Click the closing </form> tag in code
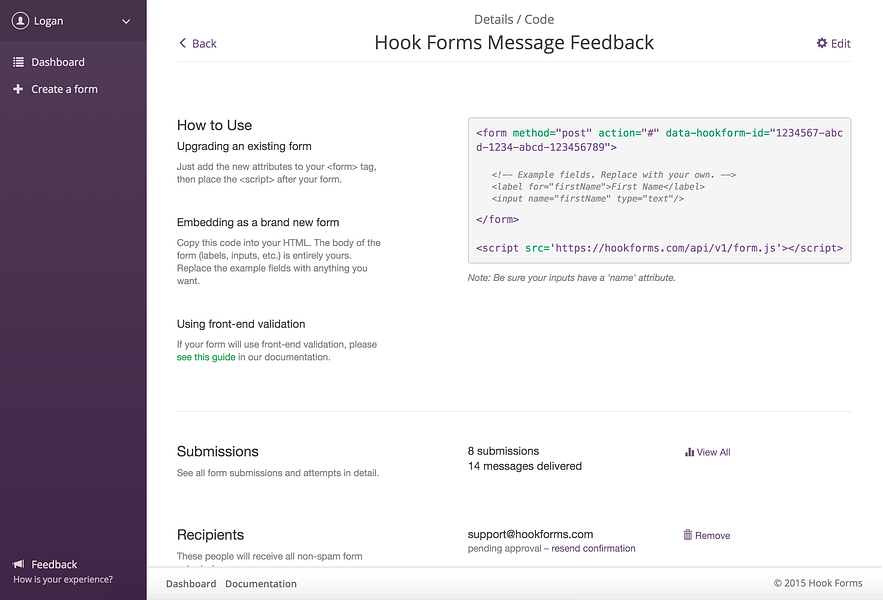Viewport: 883px width, 600px height. [497, 219]
